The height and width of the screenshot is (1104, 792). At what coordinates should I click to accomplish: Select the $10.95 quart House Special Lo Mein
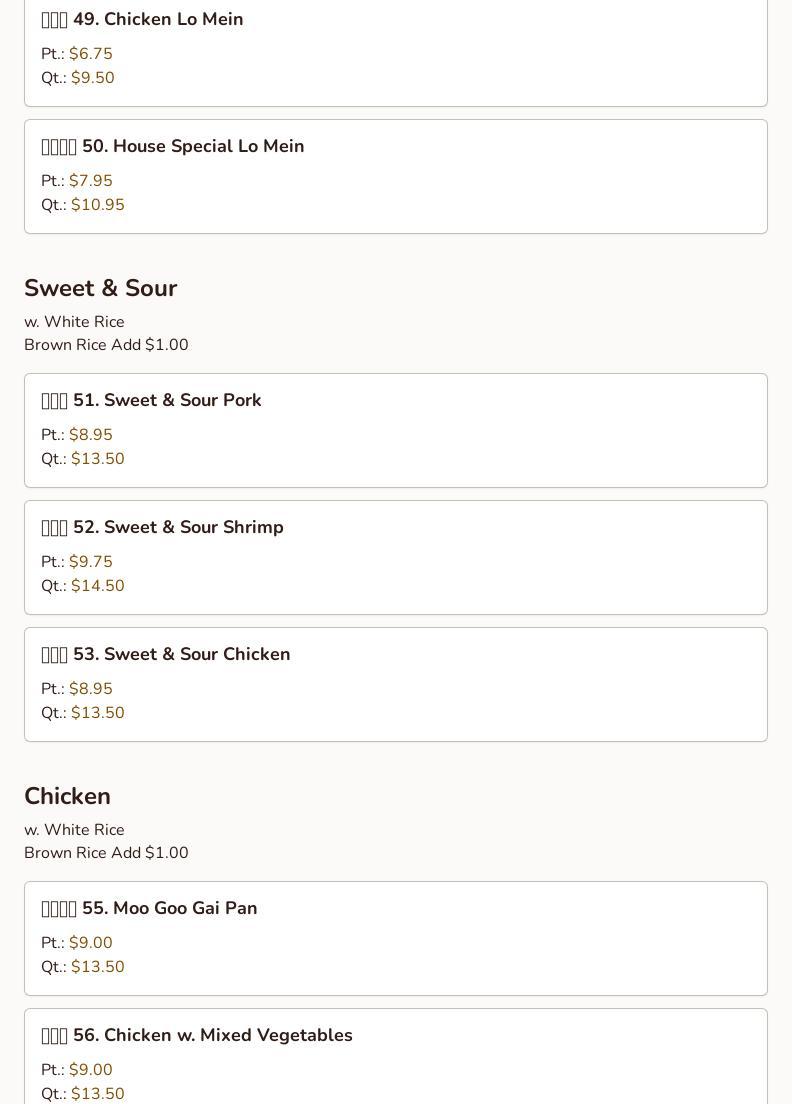coord(97,205)
